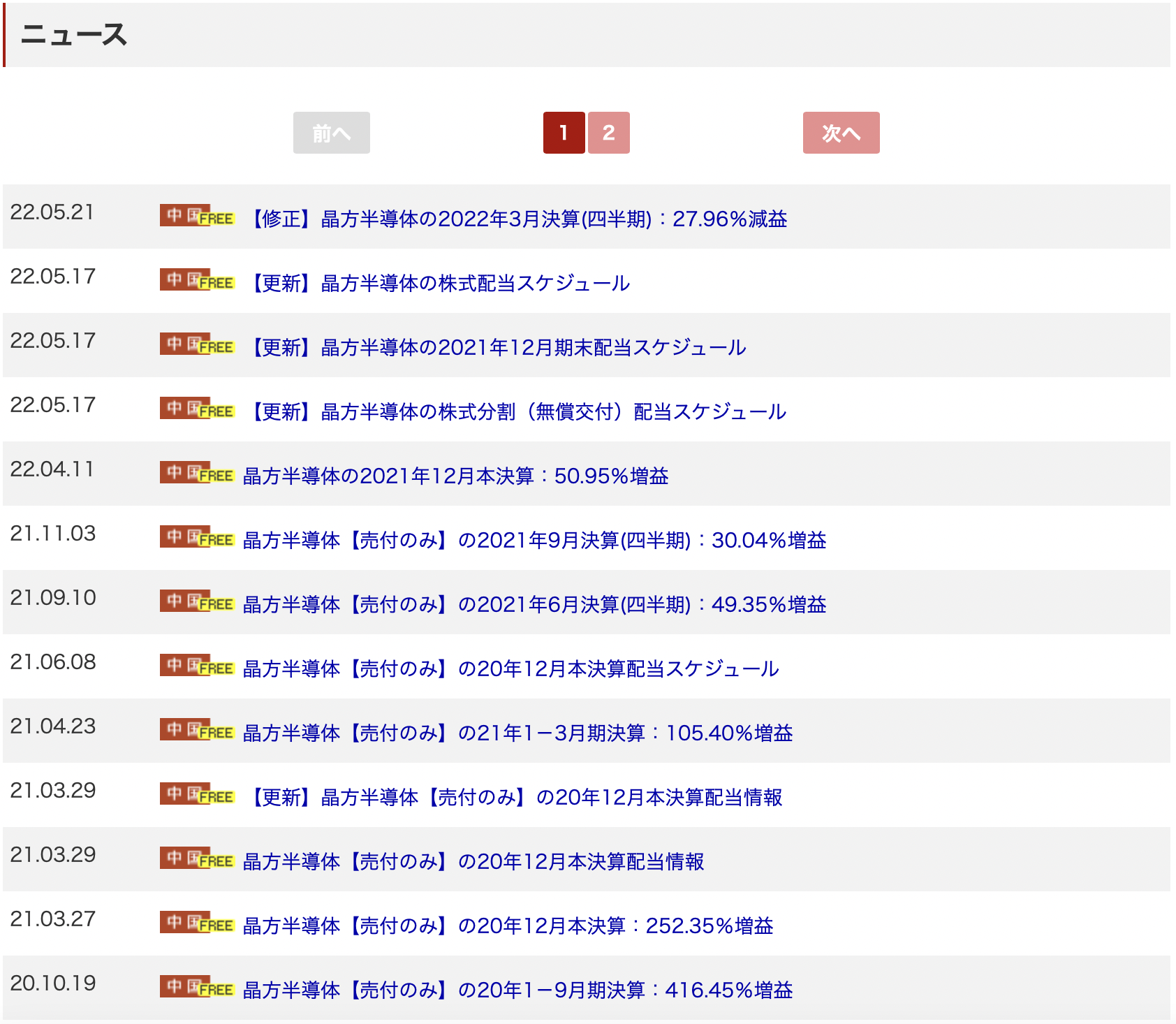
Task: Open 2021年6月決算 49.35%増益 article
Action: pos(535,605)
